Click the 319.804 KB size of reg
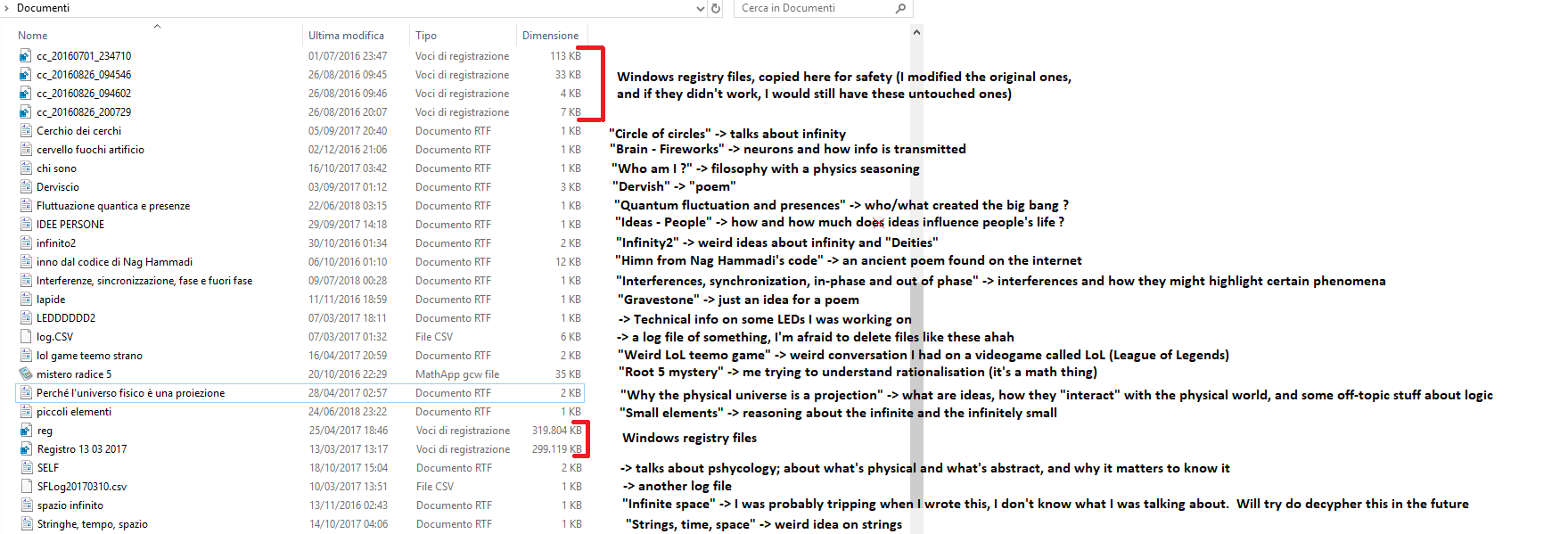 coord(557,430)
